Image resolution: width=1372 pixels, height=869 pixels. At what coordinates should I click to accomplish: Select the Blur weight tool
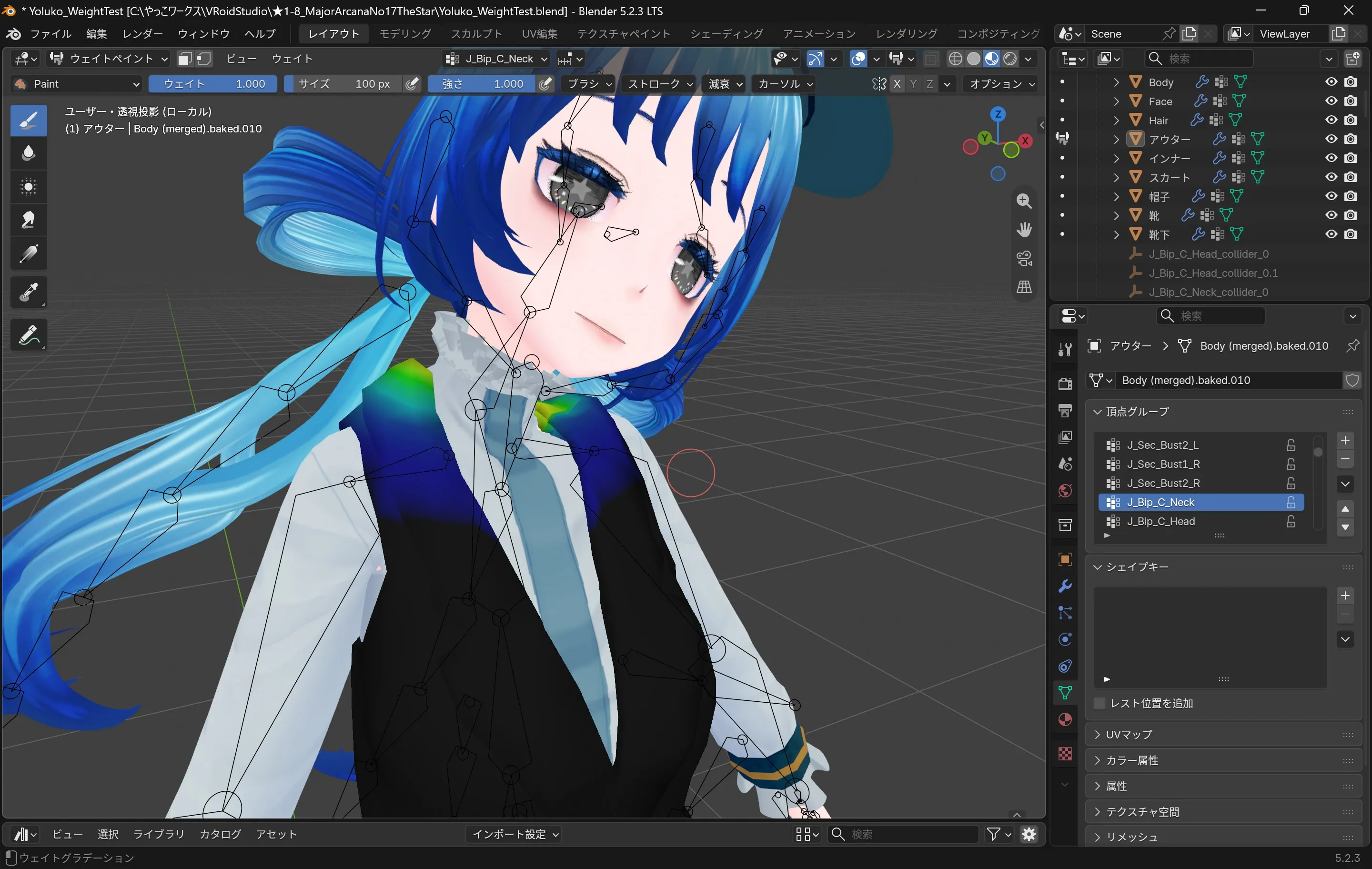[29, 153]
